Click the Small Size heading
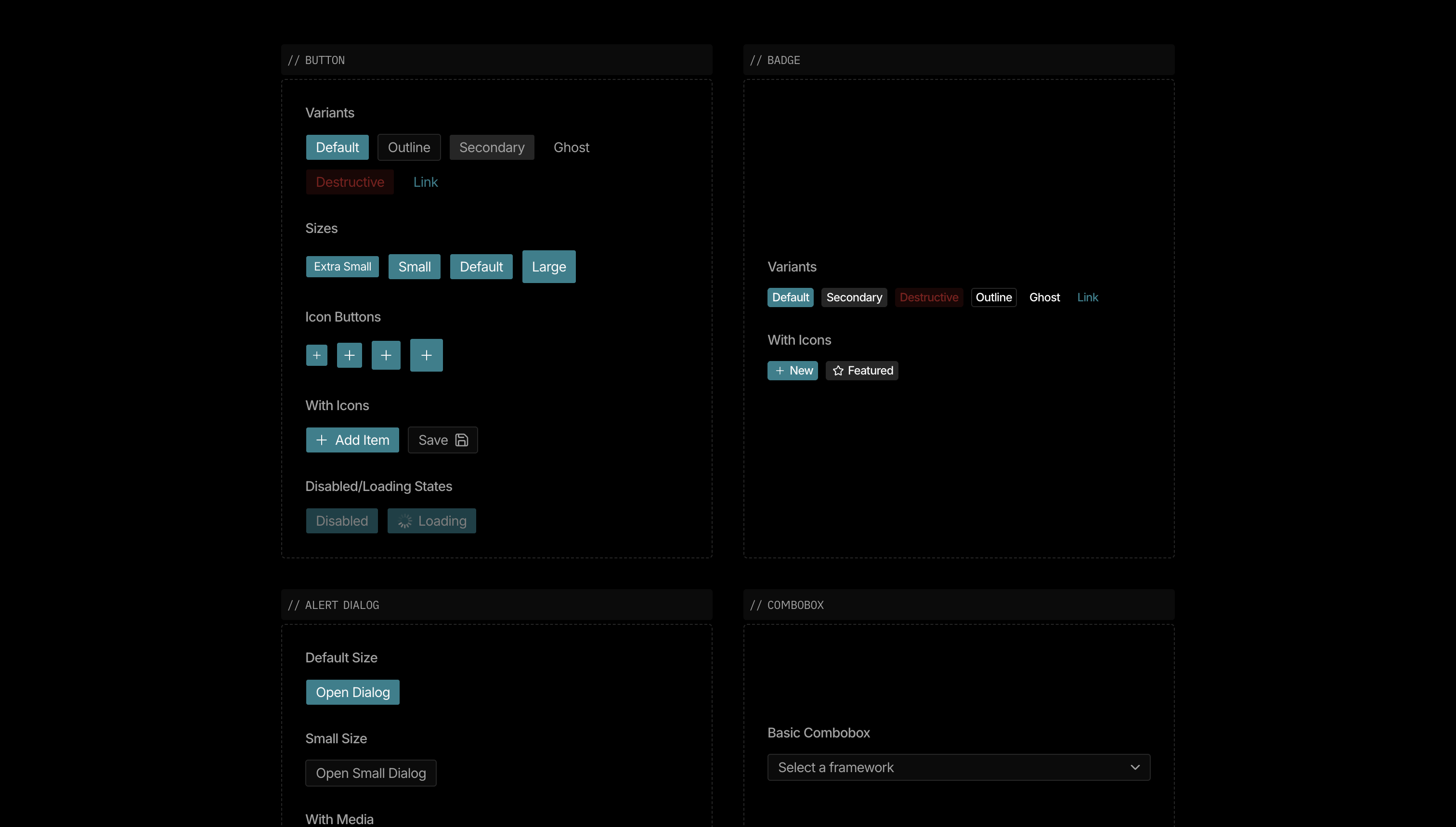The image size is (1456, 827). [x=336, y=738]
